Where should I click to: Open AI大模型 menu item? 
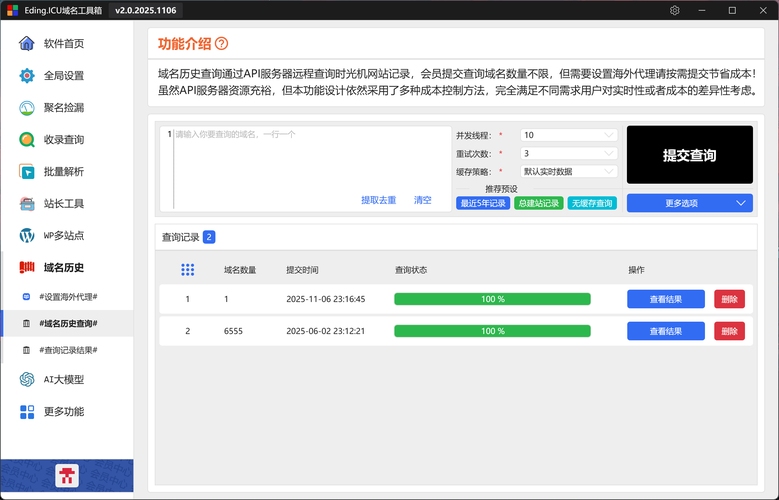pyautogui.click(x=67, y=380)
